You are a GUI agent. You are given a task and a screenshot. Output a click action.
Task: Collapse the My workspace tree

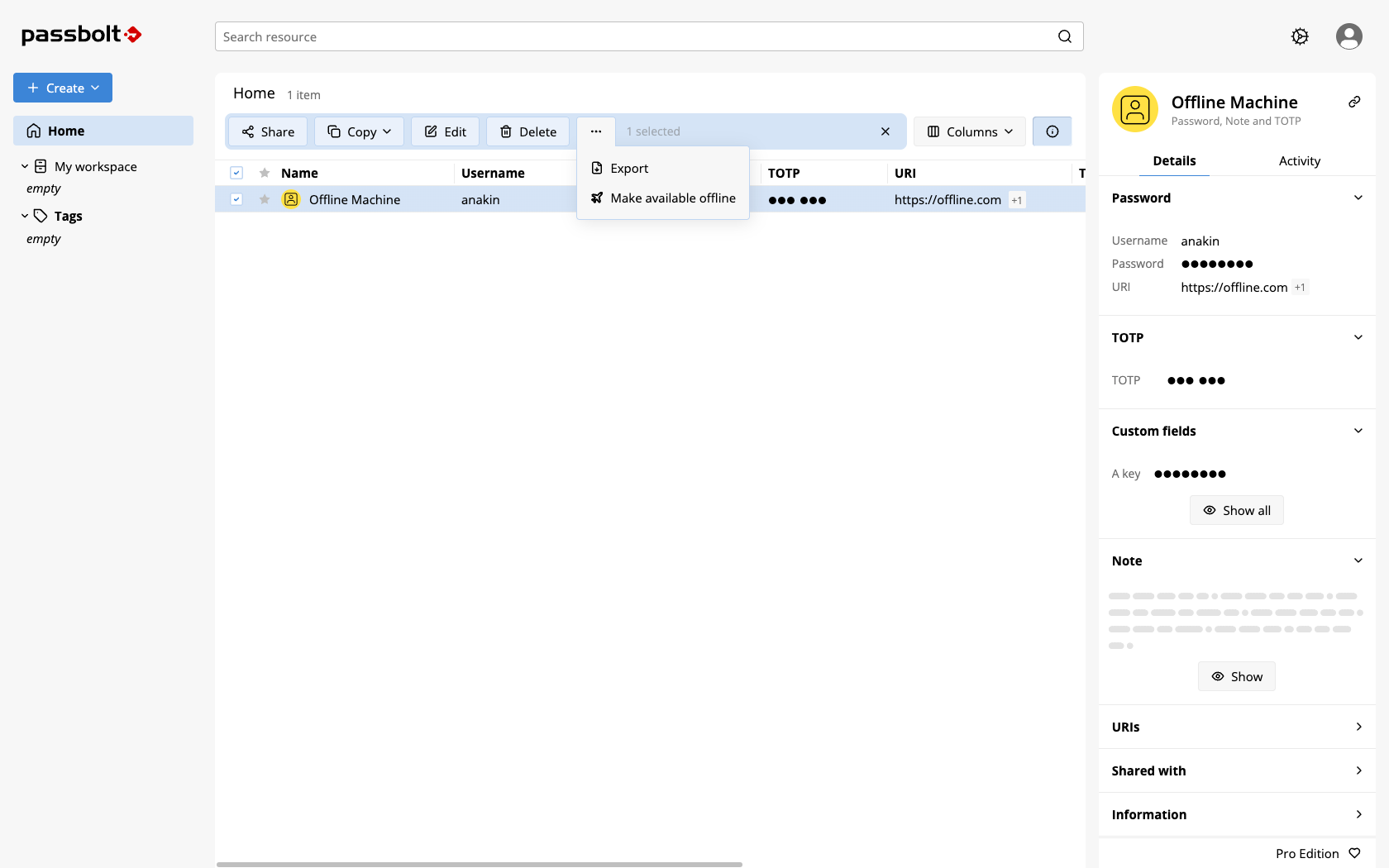(25, 166)
